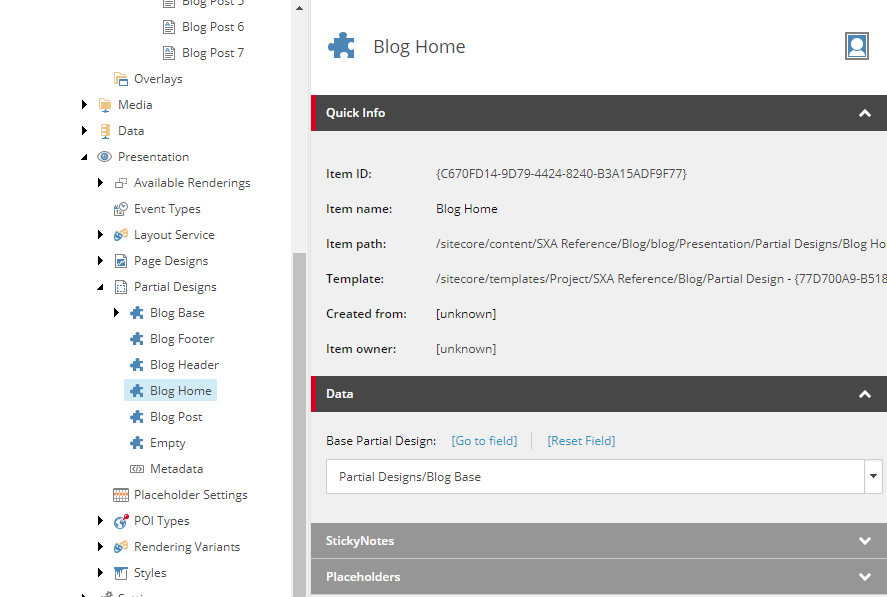Select Blog Post 7 in tree
The height and width of the screenshot is (597, 887).
click(213, 53)
